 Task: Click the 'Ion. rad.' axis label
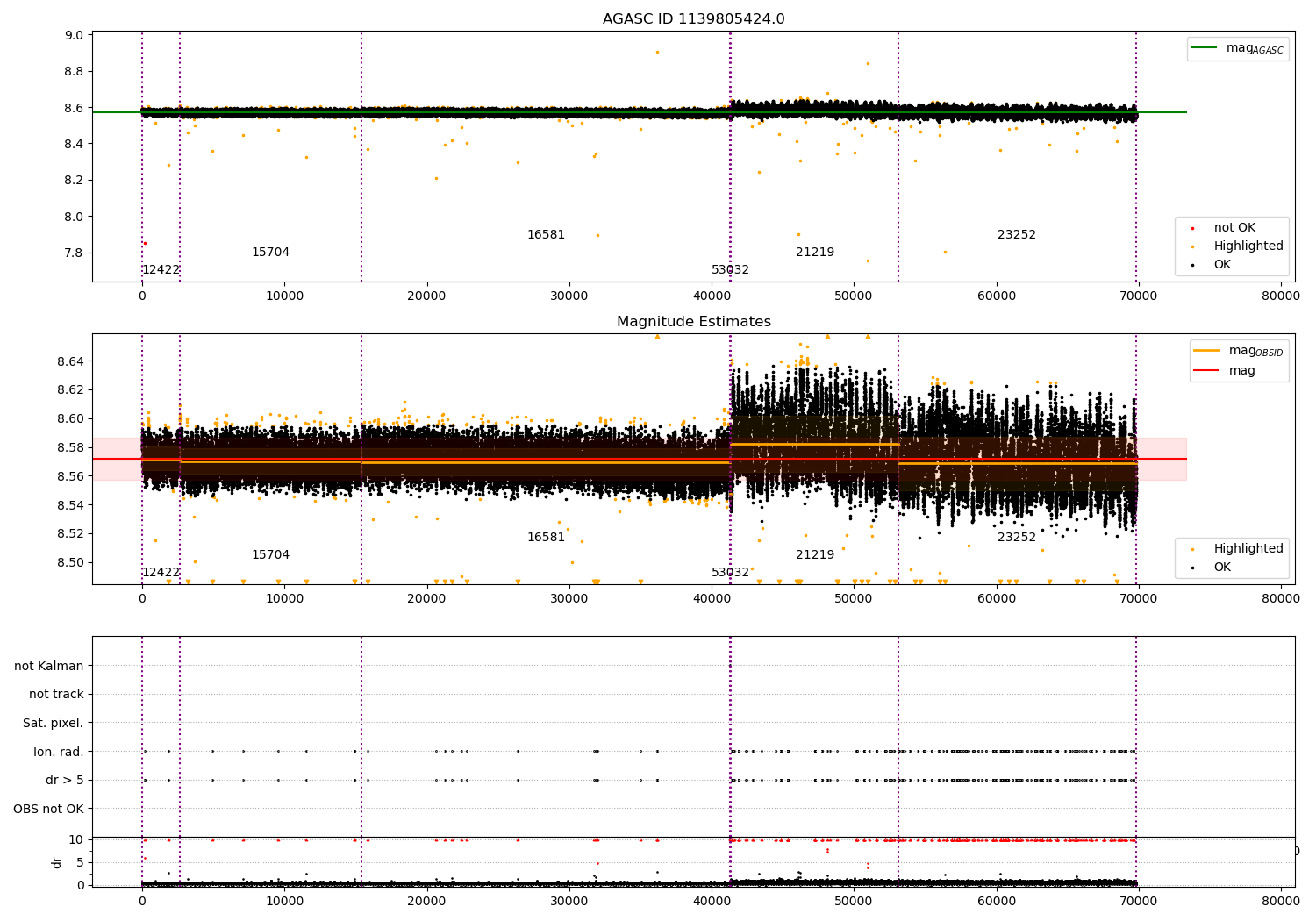click(59, 752)
